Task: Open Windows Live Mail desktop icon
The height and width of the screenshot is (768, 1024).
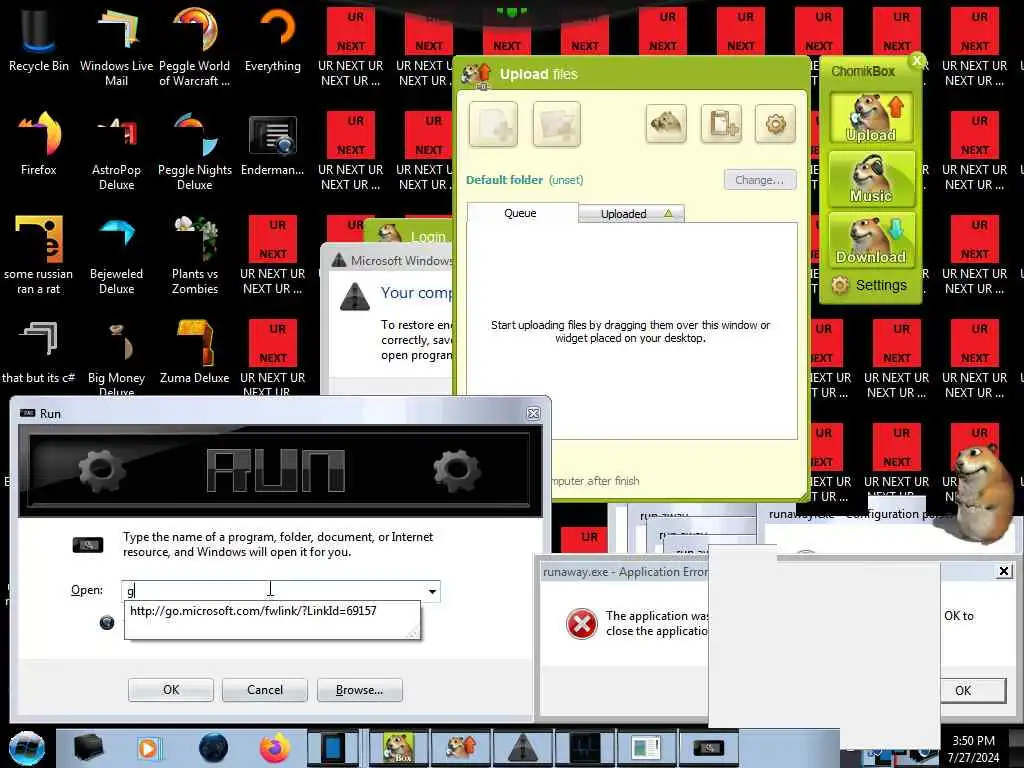Action: 116,46
